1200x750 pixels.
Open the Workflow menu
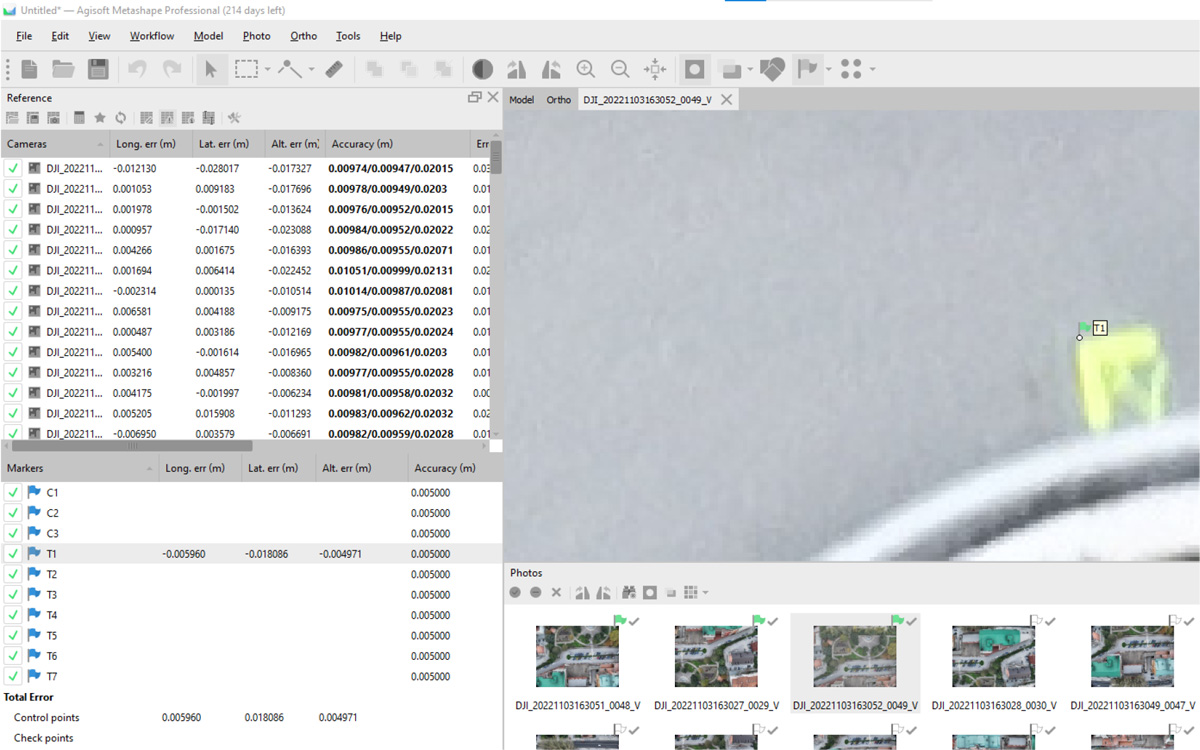(x=151, y=36)
